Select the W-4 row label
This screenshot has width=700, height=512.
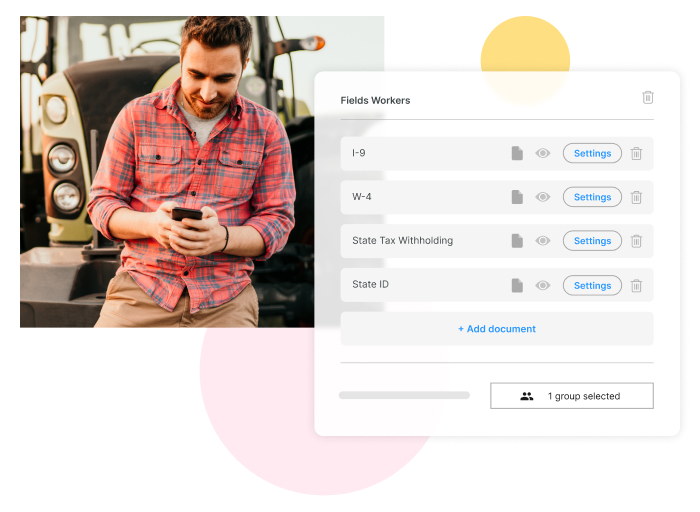tap(362, 197)
